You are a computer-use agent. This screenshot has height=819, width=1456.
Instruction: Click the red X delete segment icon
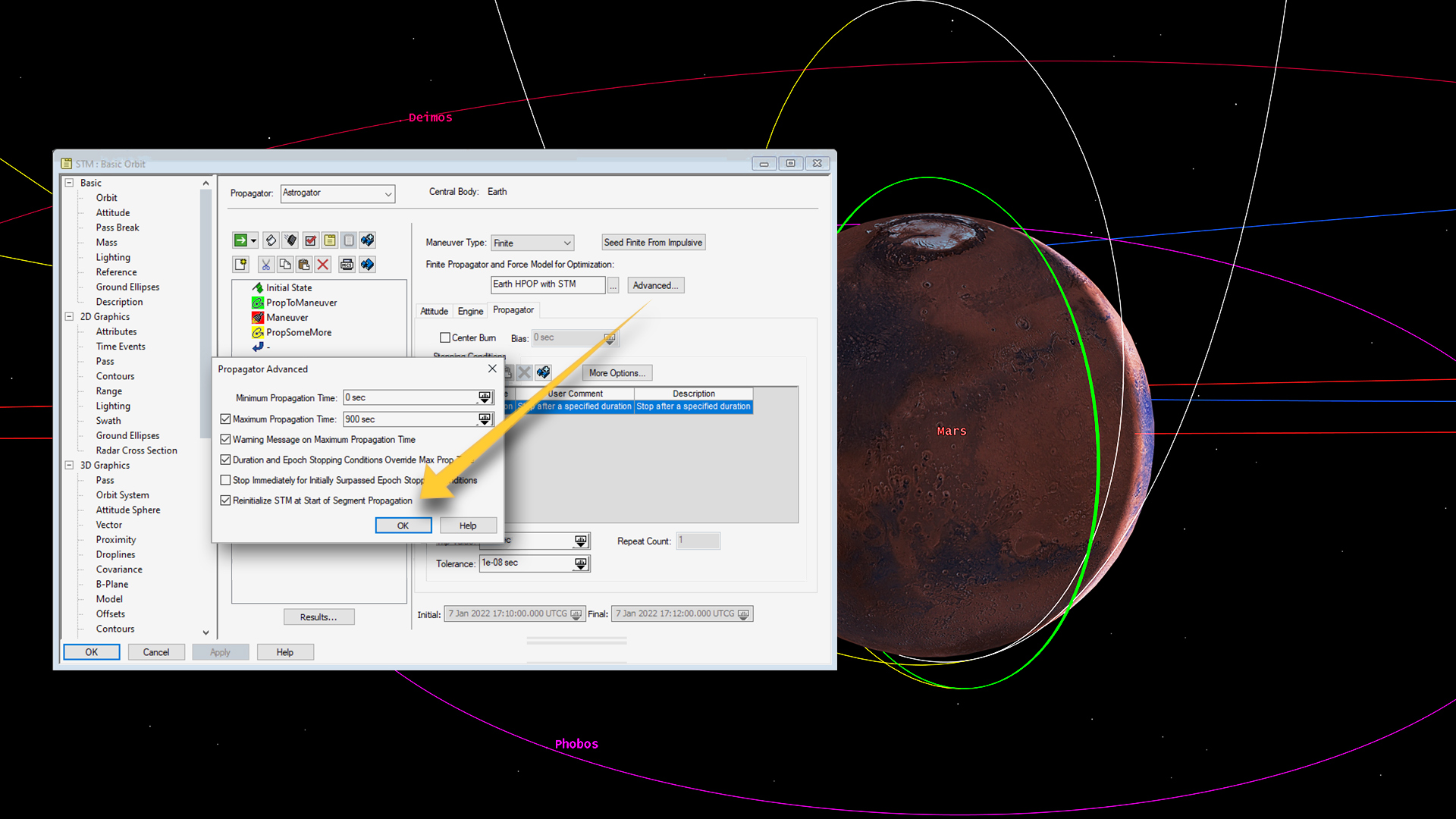pos(323,265)
